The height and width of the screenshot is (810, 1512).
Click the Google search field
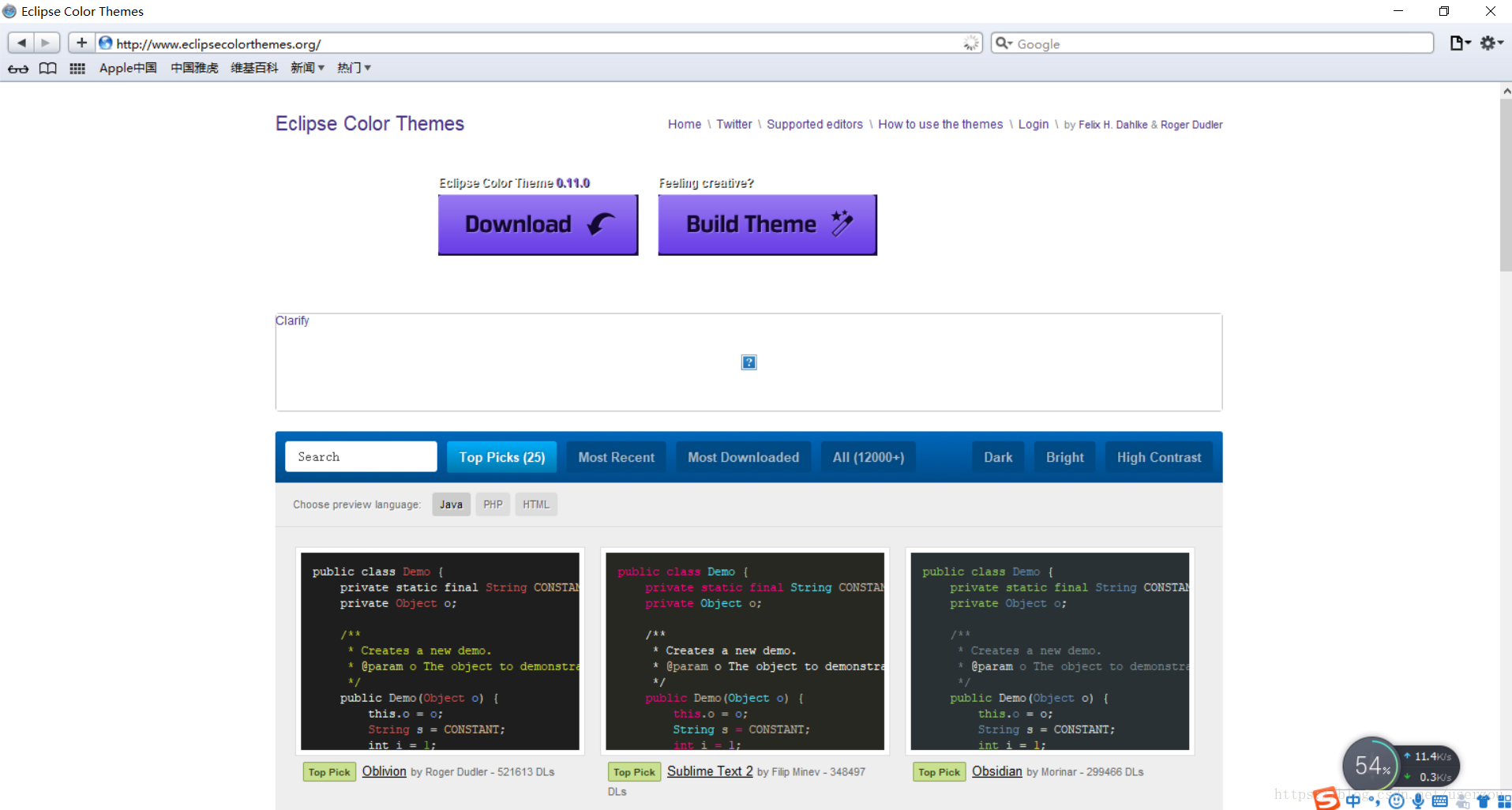point(1212,43)
